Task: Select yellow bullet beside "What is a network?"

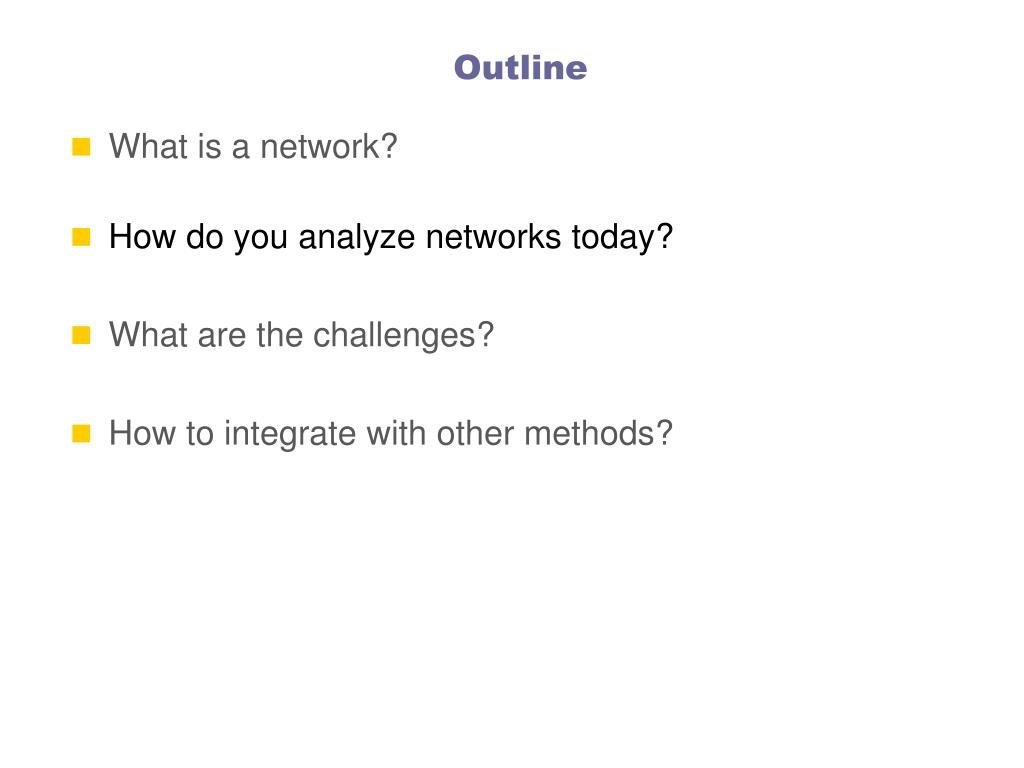Action: click(81, 147)
